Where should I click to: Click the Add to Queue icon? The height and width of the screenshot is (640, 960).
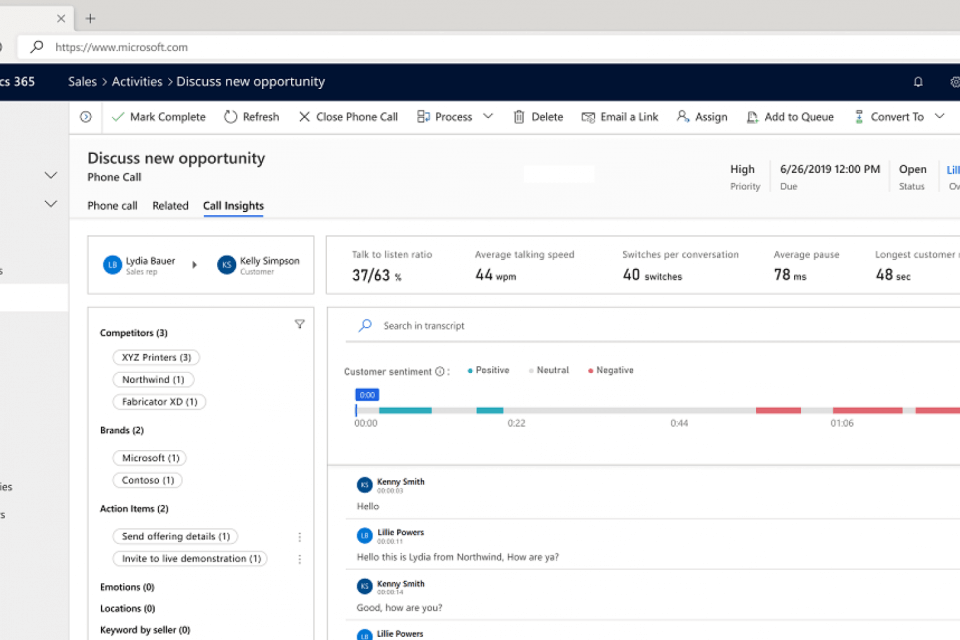(752, 117)
